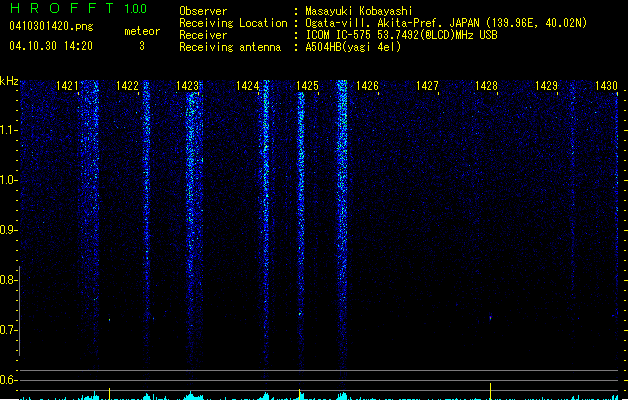Click the 0.8 kHz axis label
The image size is (629, 400).
pos(8,280)
